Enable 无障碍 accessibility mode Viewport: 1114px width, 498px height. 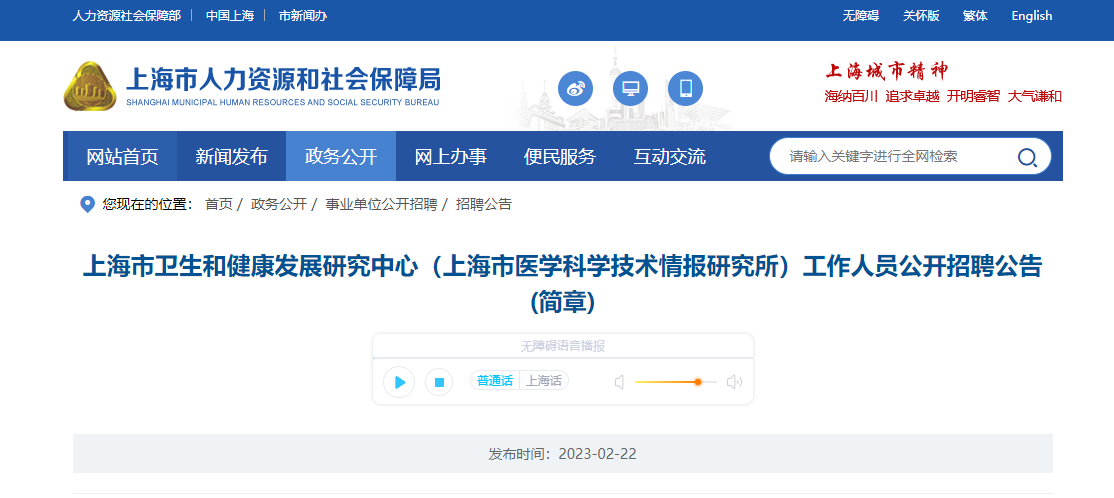tap(860, 16)
